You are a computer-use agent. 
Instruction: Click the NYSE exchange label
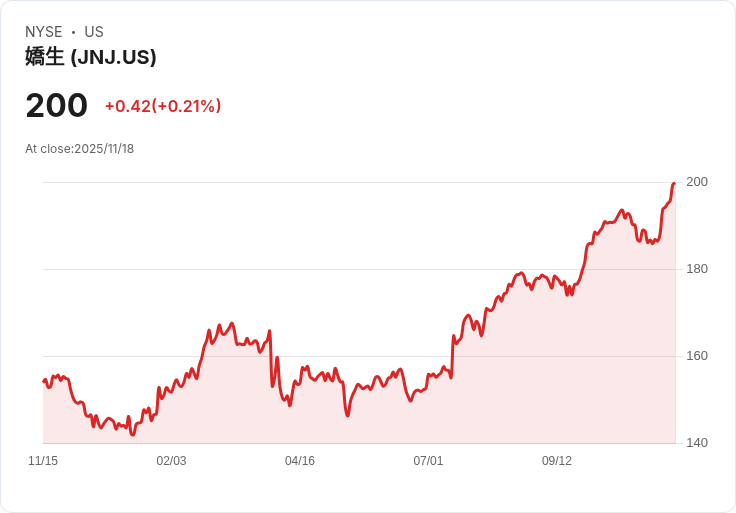coord(44,32)
